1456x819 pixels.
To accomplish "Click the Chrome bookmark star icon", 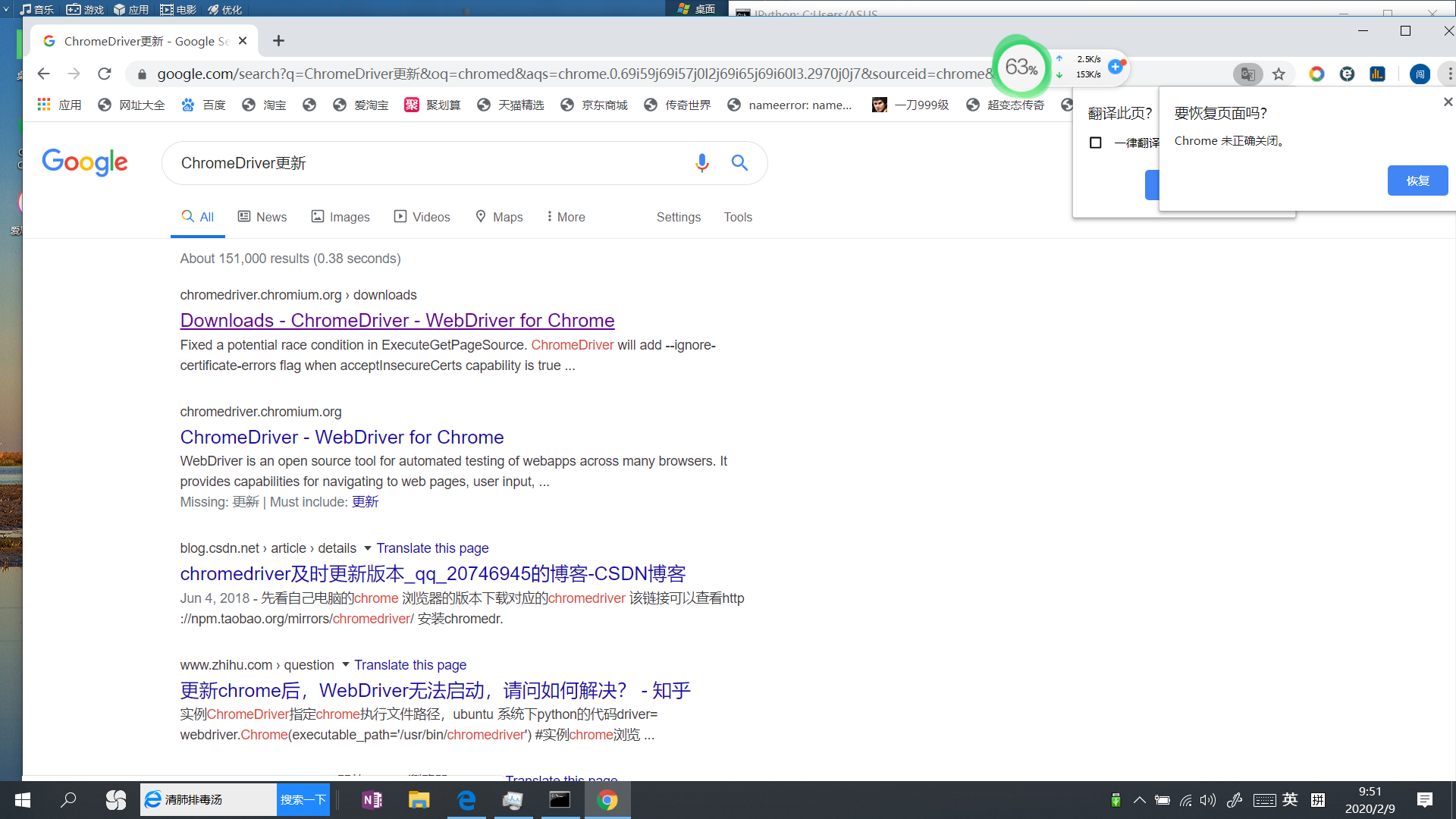I will 1279,73.
